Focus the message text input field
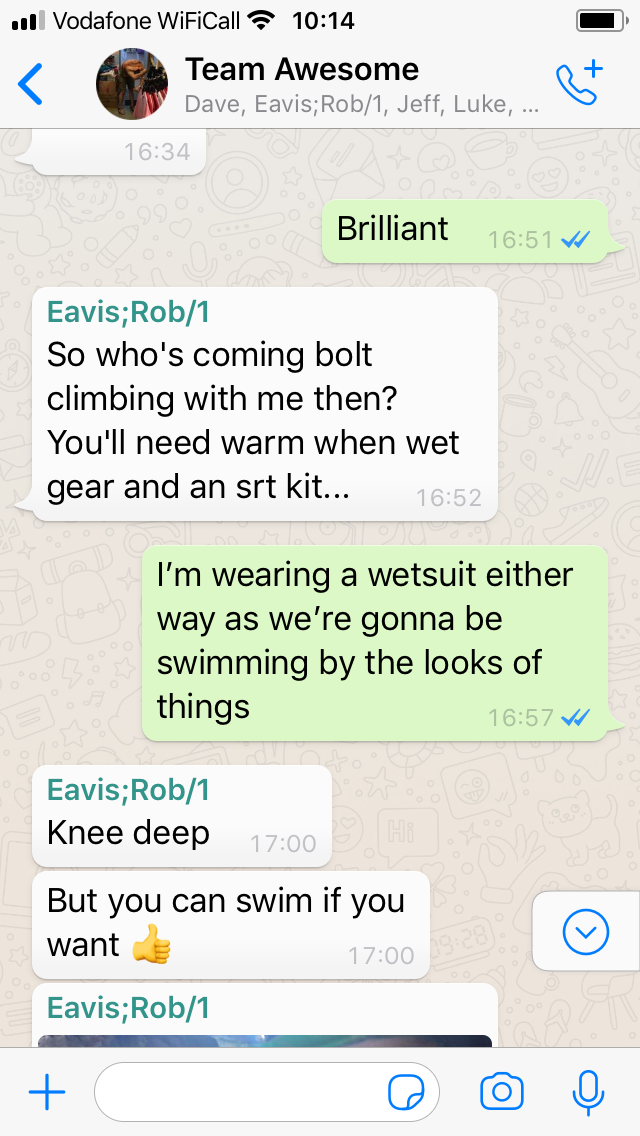 click(x=267, y=1092)
